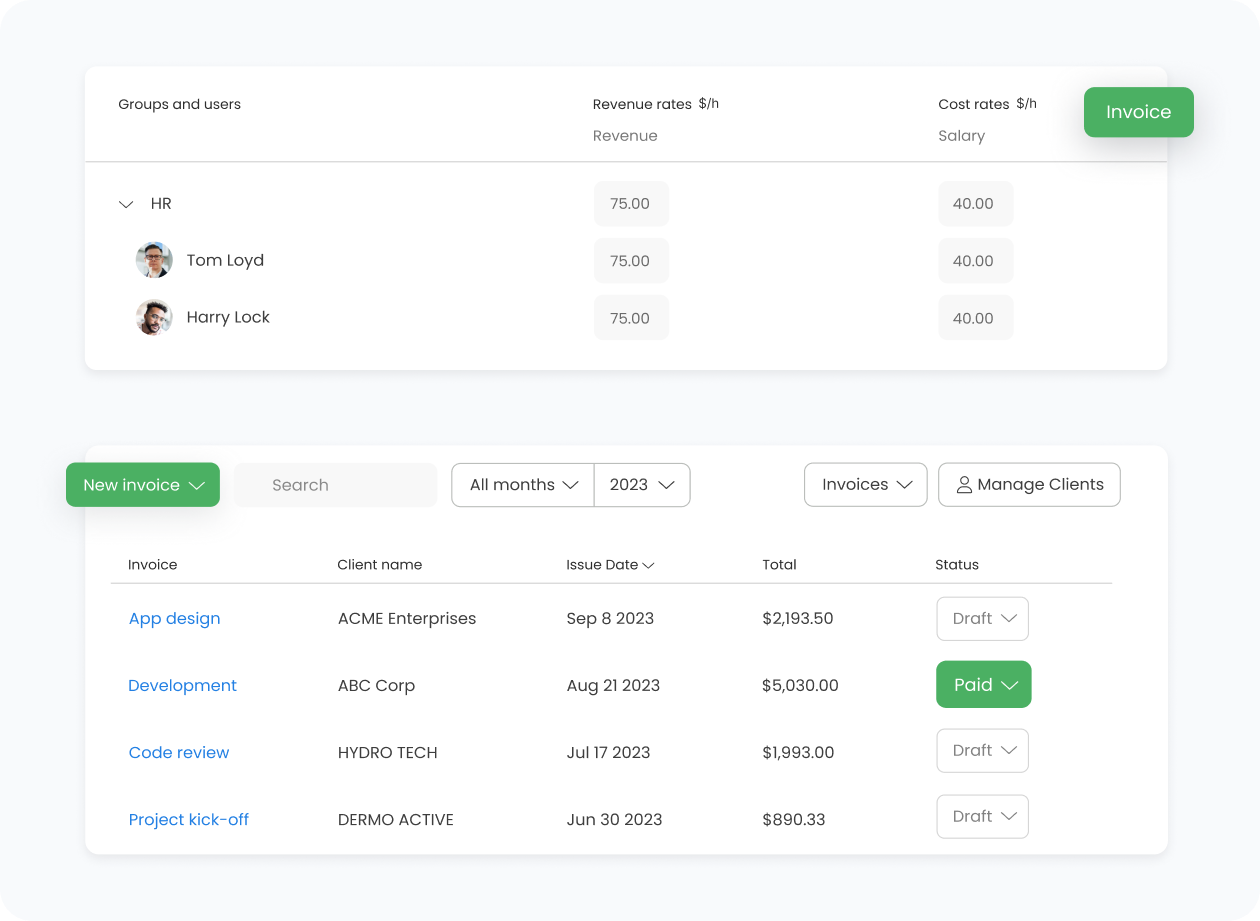Open the 2023 year dropdown

642,485
